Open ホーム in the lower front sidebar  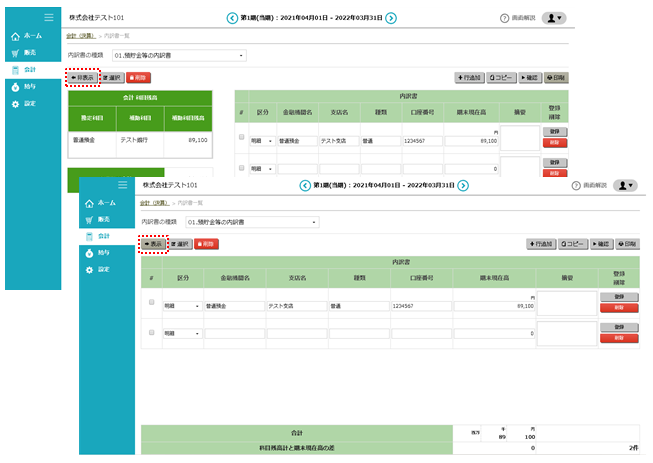pos(104,201)
